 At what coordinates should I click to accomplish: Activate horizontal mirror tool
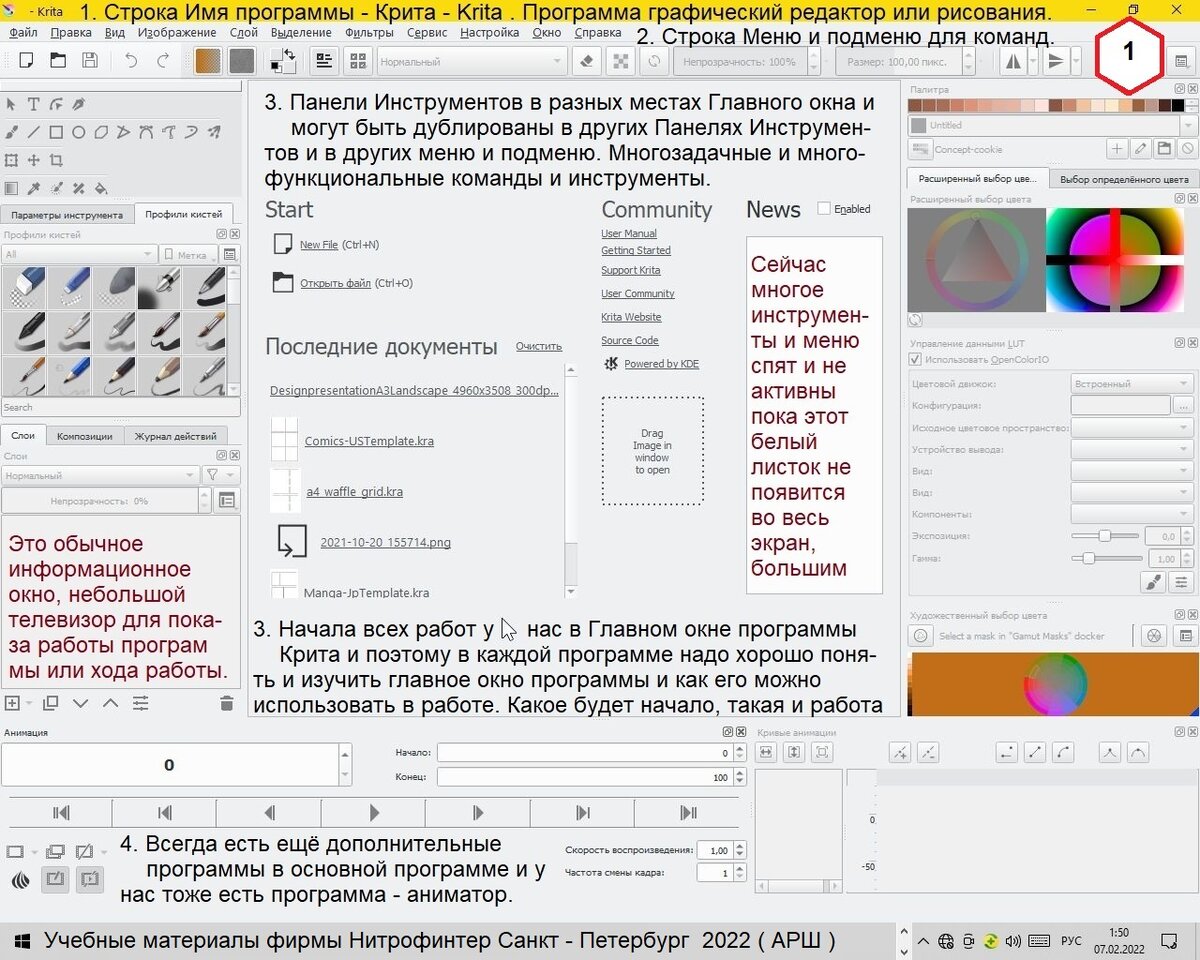click(x=1013, y=61)
